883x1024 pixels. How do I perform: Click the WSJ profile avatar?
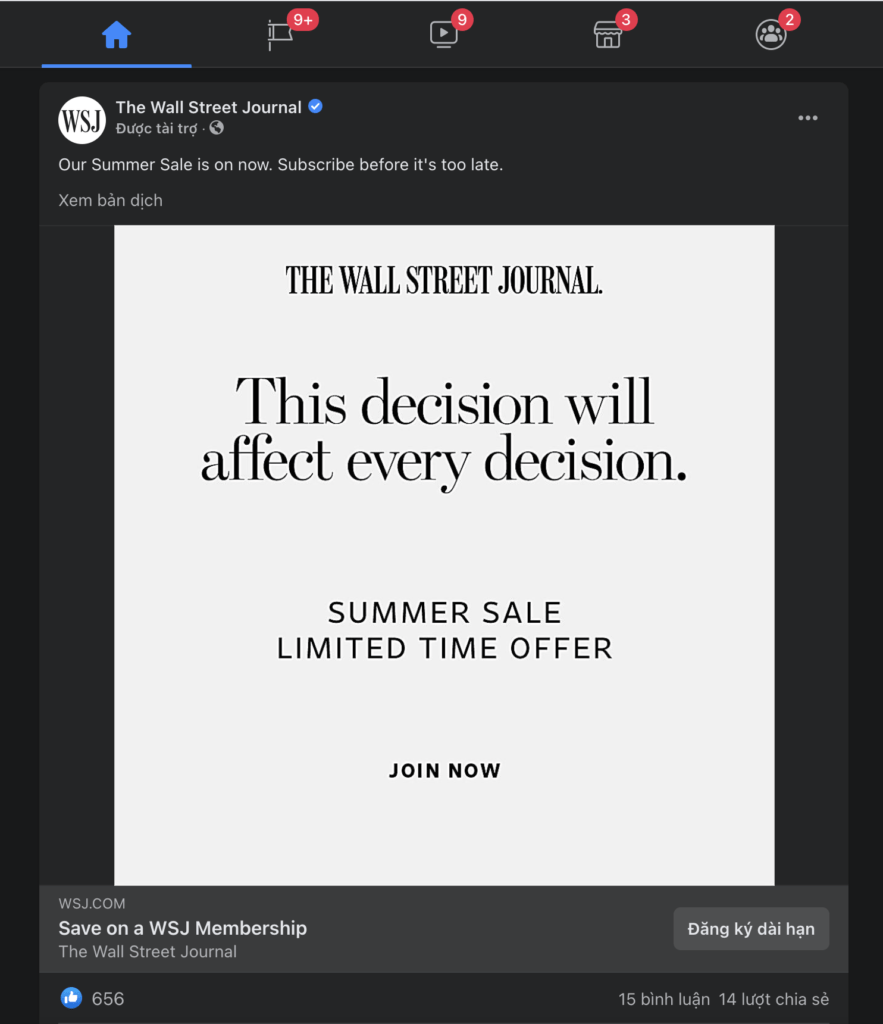tap(82, 120)
